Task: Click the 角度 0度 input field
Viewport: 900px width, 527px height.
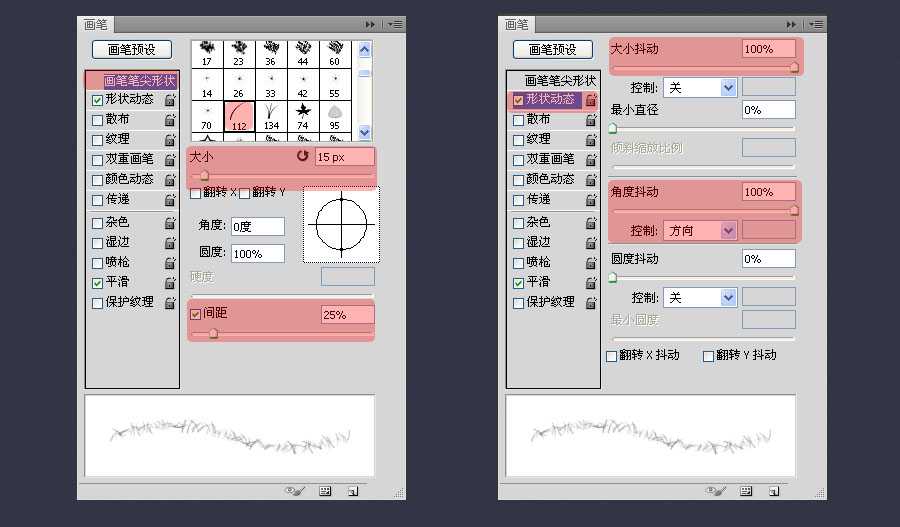Action: 258,226
